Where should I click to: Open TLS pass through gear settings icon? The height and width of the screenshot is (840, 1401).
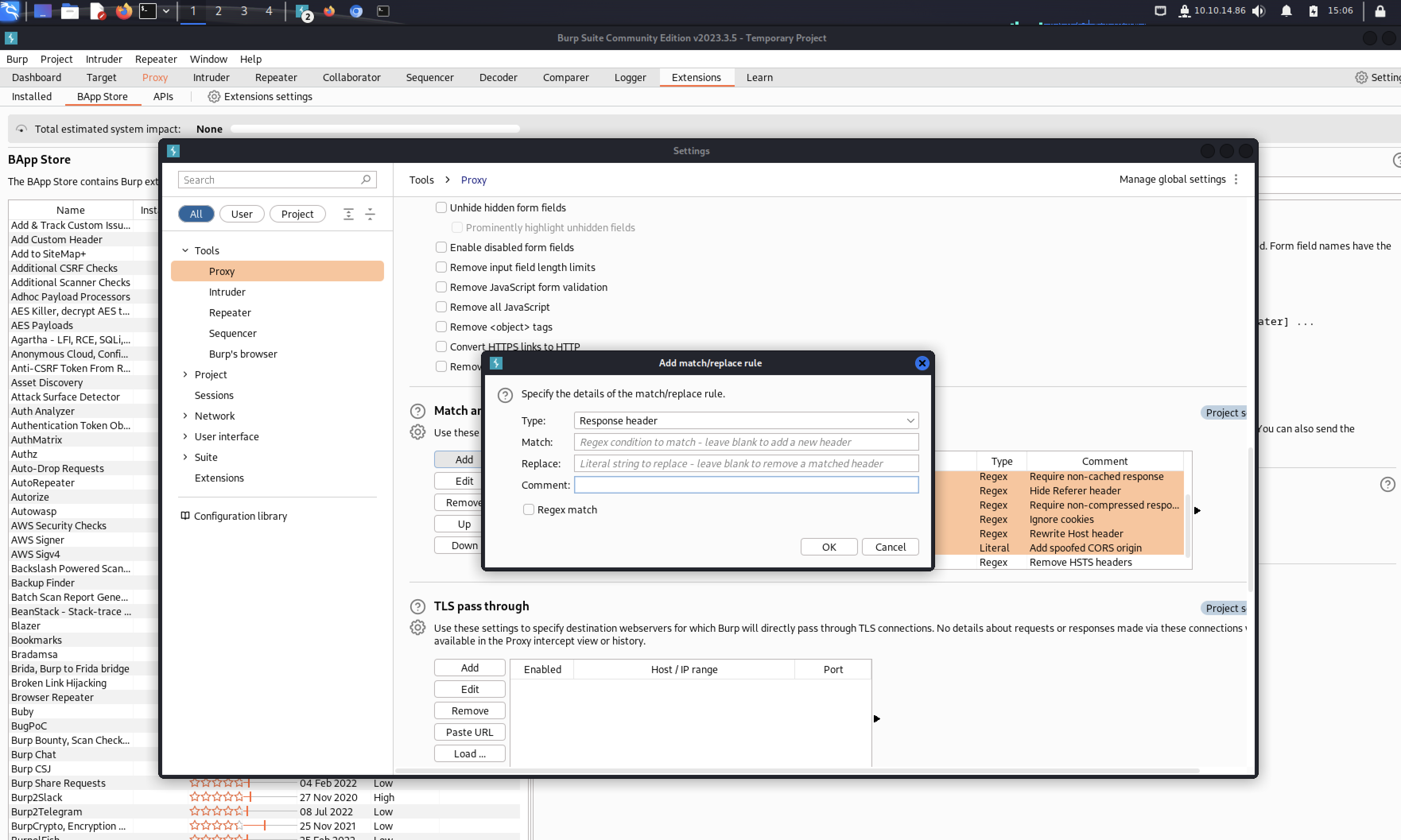tap(417, 628)
